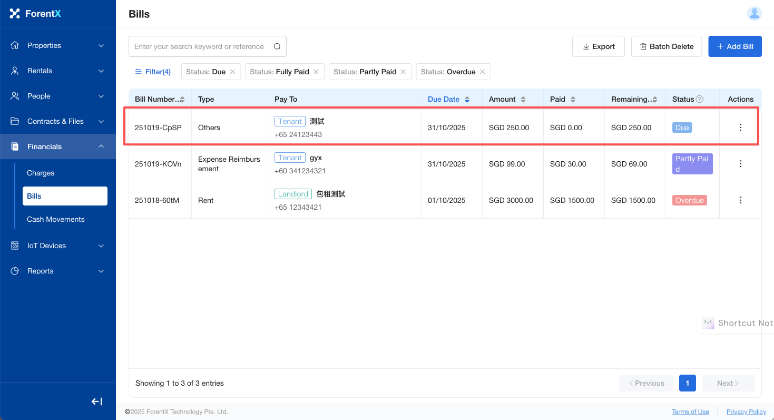Click the search magnifier icon

coord(277,46)
